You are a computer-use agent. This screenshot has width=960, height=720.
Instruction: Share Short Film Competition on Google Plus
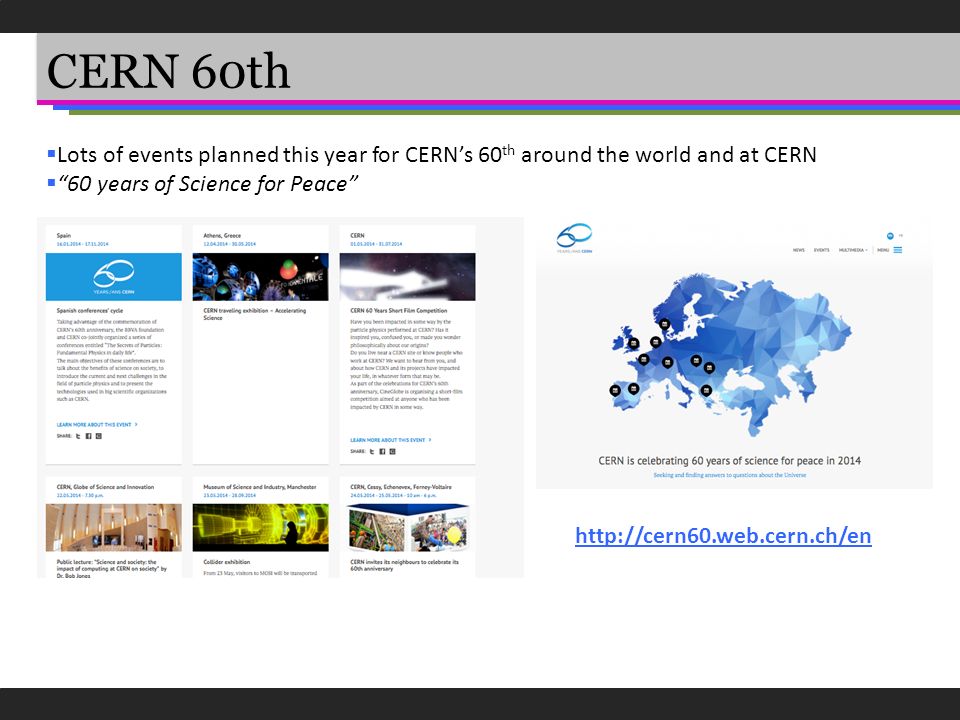click(392, 451)
